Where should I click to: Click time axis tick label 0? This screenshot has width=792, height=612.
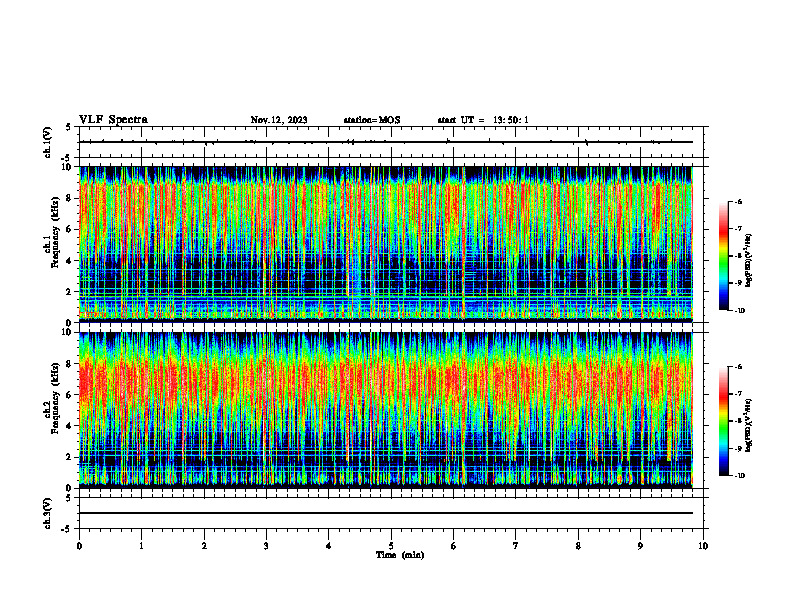[x=79, y=546]
